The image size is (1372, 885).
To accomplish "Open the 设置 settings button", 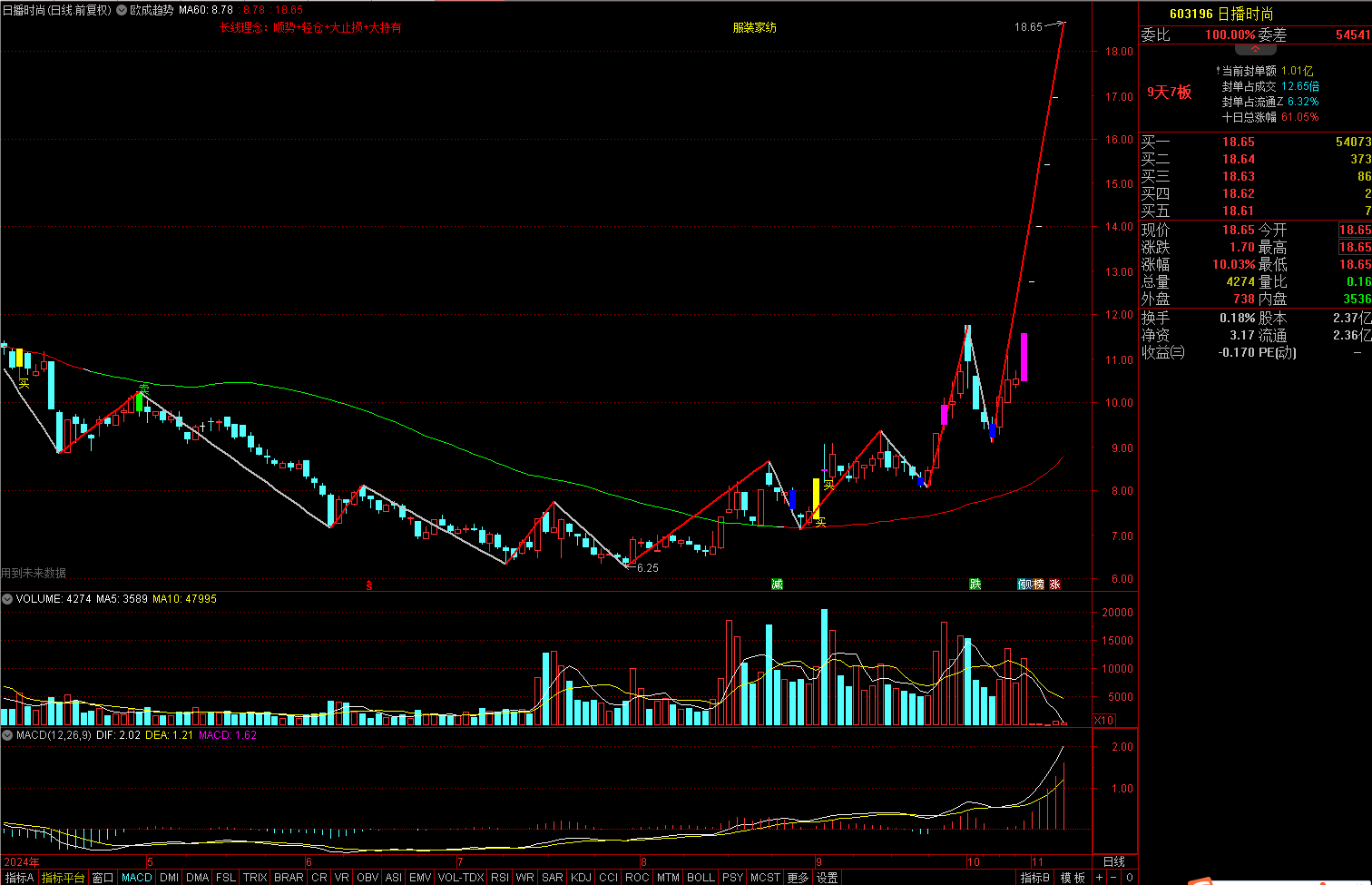I will point(827,878).
